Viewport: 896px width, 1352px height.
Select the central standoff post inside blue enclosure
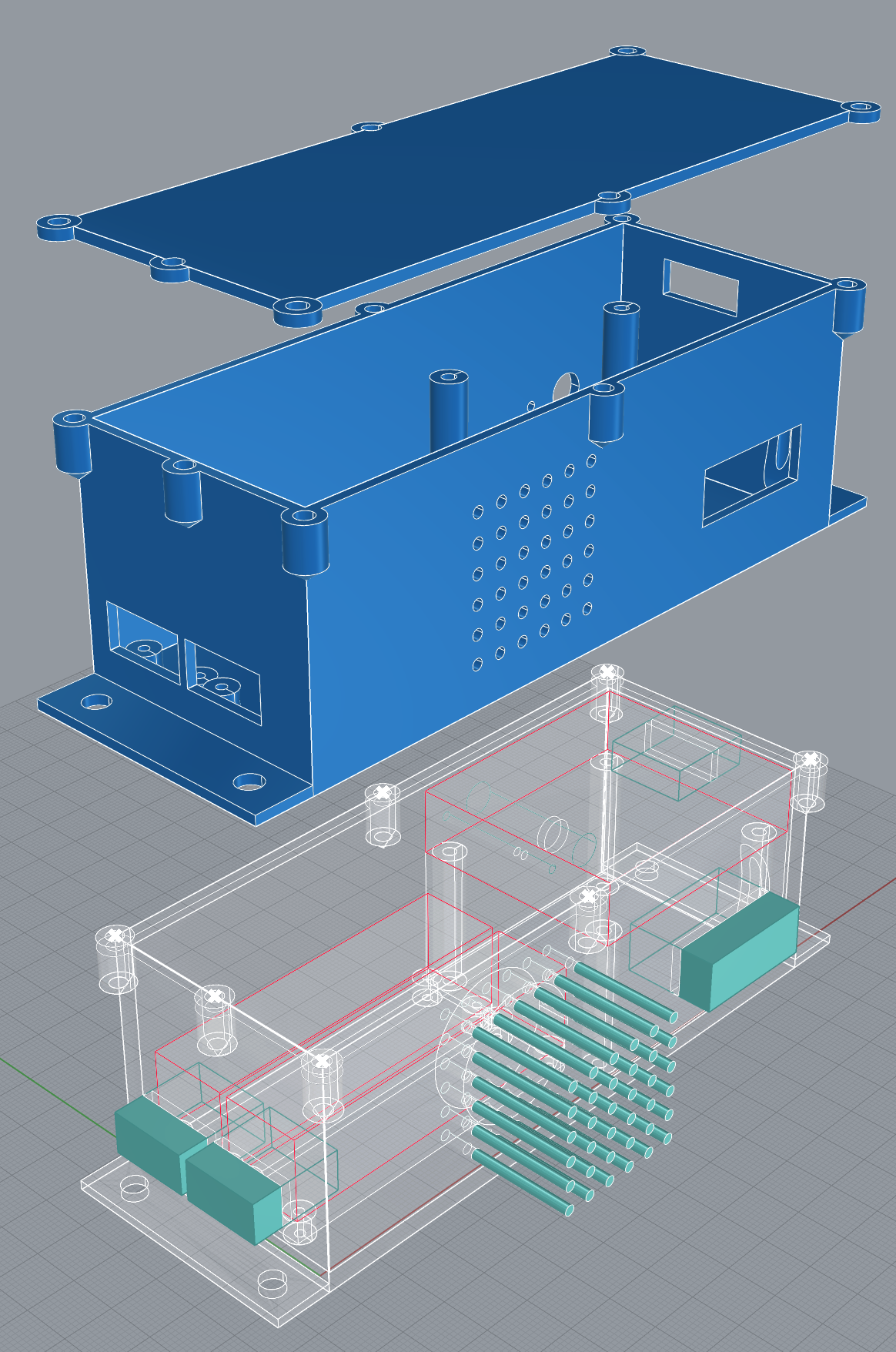pos(449,410)
